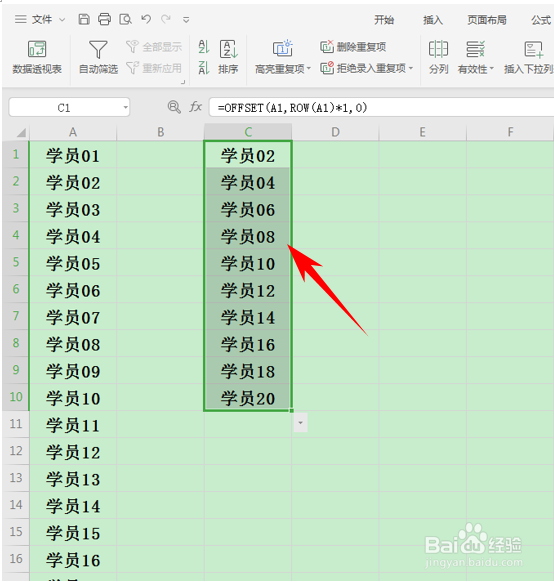Click cell A16 containing 学员16
The image size is (554, 582).
[x=73, y=559]
